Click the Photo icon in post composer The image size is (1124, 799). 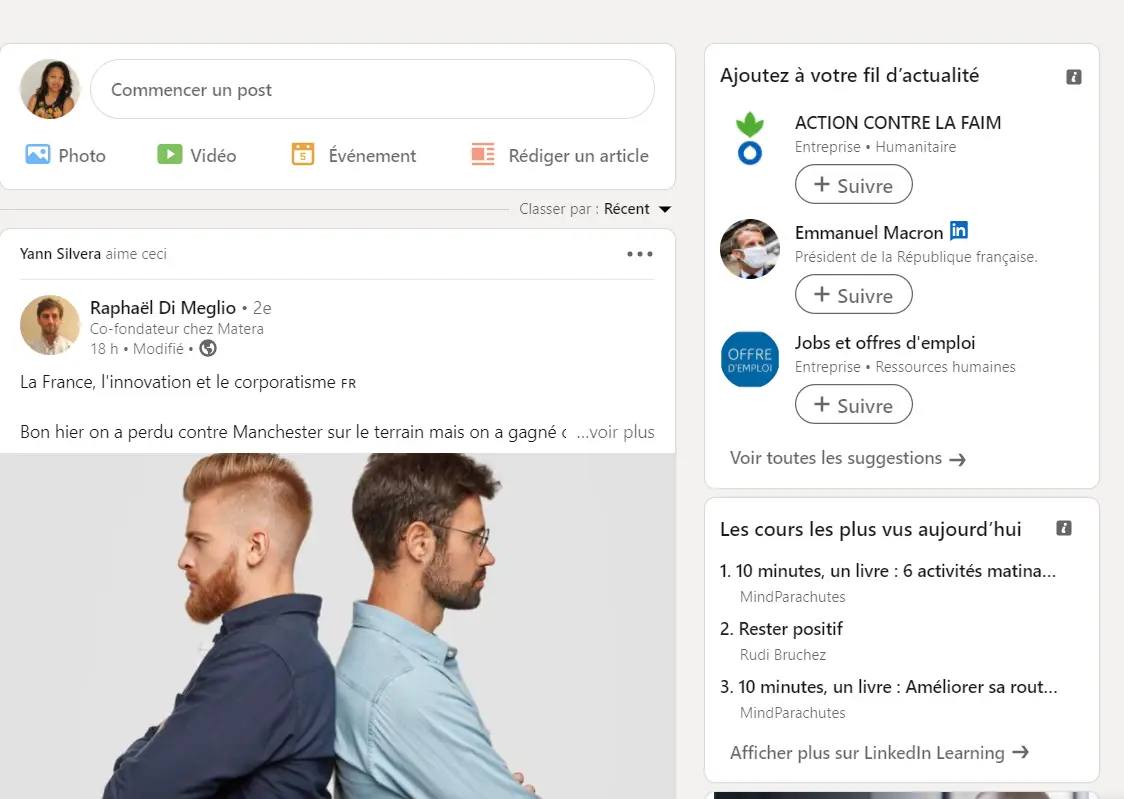pos(38,154)
